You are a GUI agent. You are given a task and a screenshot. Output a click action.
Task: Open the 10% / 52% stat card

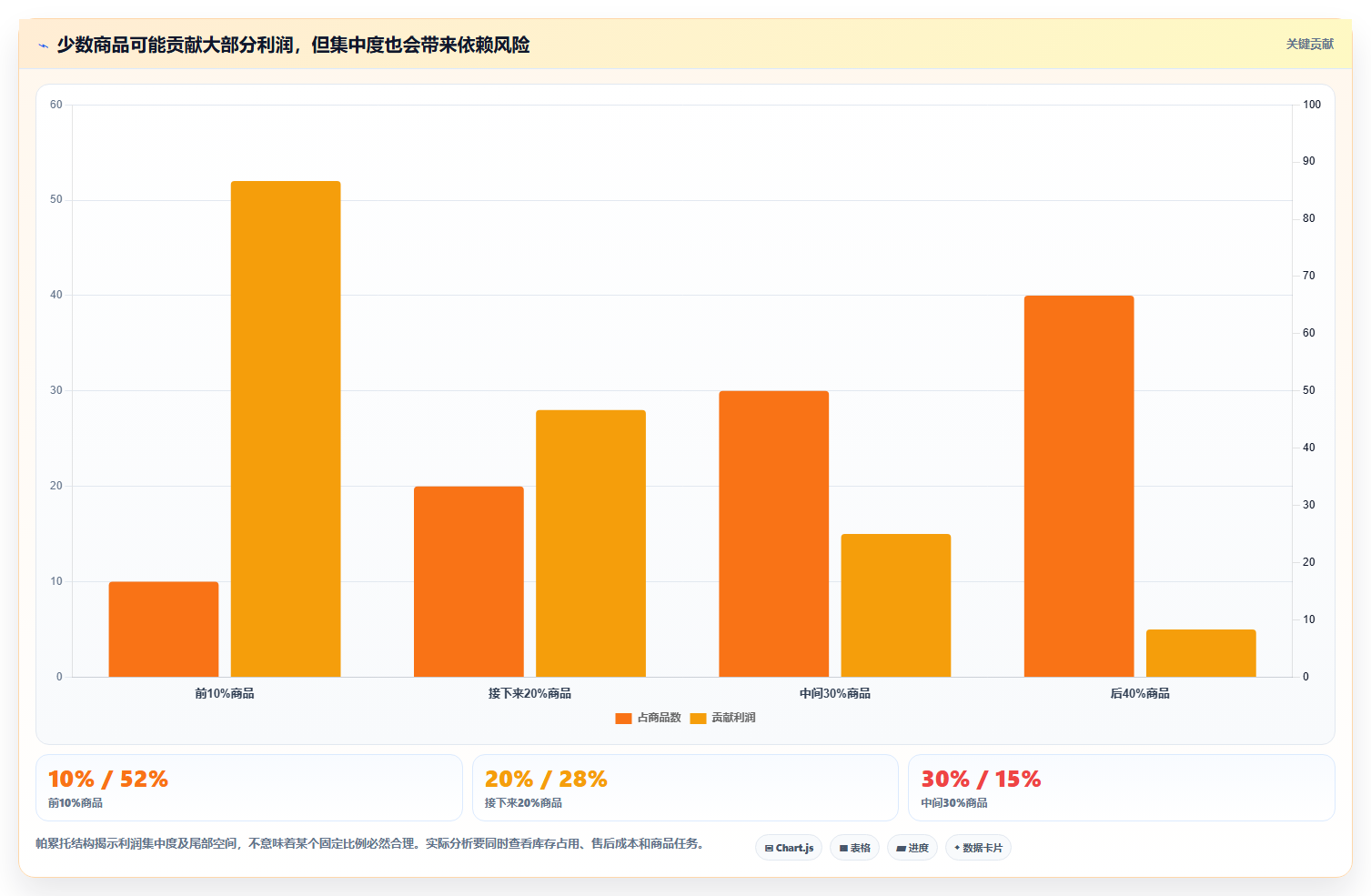coord(249,788)
